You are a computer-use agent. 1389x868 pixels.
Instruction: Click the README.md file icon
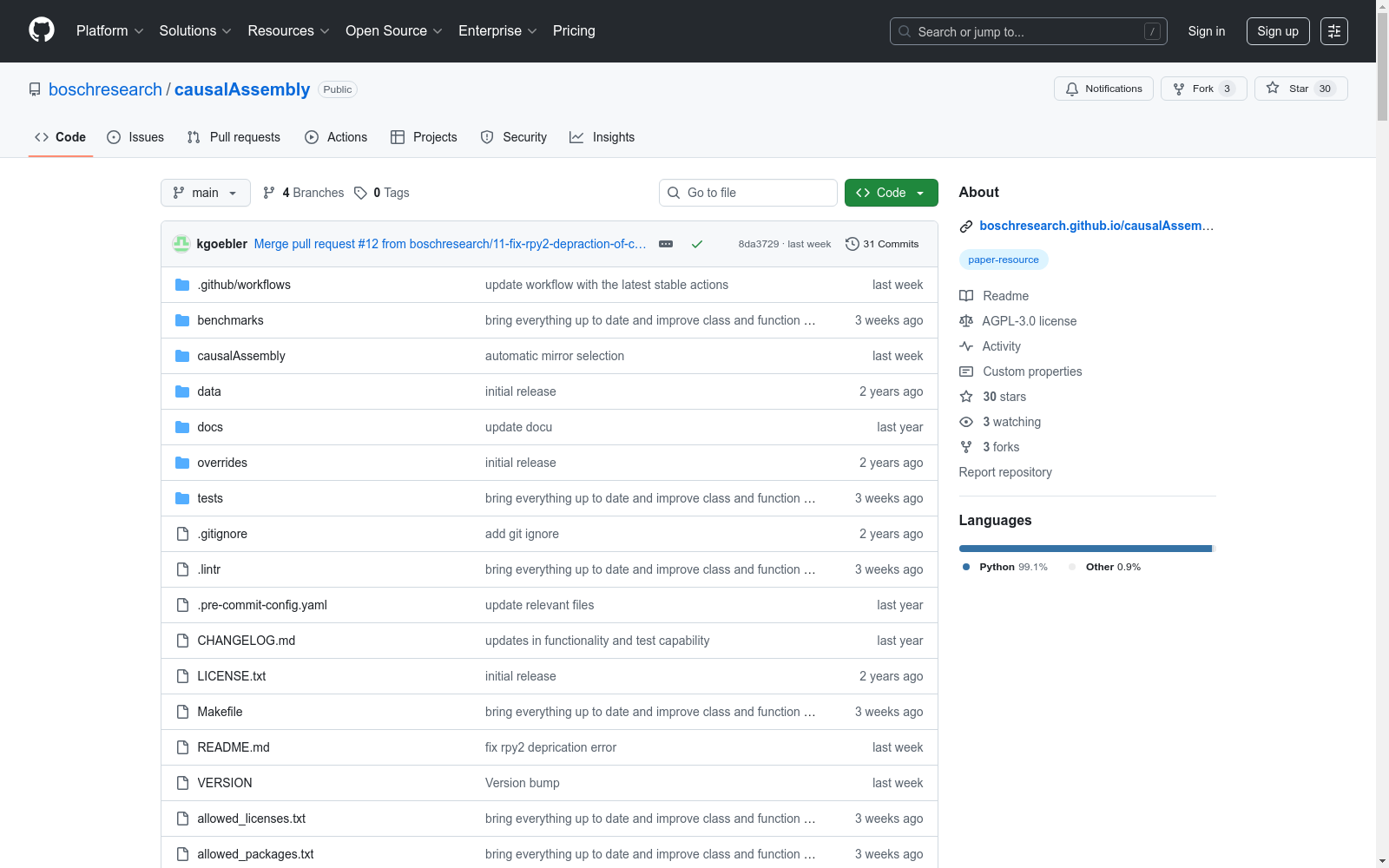point(182,747)
